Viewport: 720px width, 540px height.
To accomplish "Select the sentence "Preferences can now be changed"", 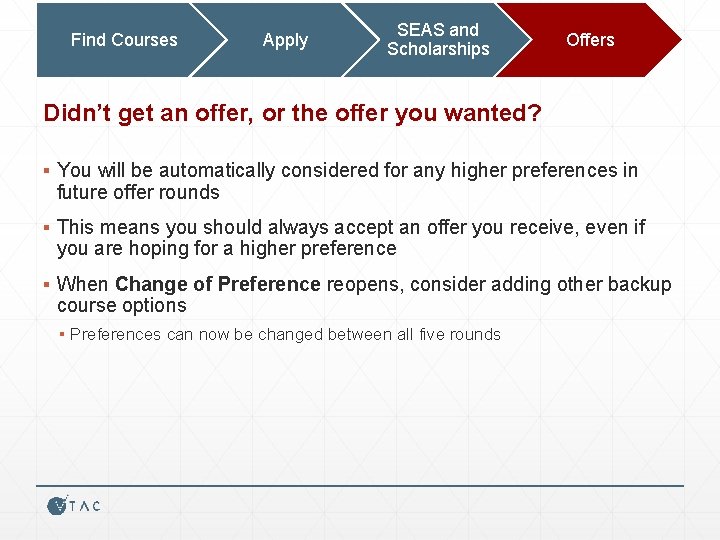I will (x=285, y=335).
